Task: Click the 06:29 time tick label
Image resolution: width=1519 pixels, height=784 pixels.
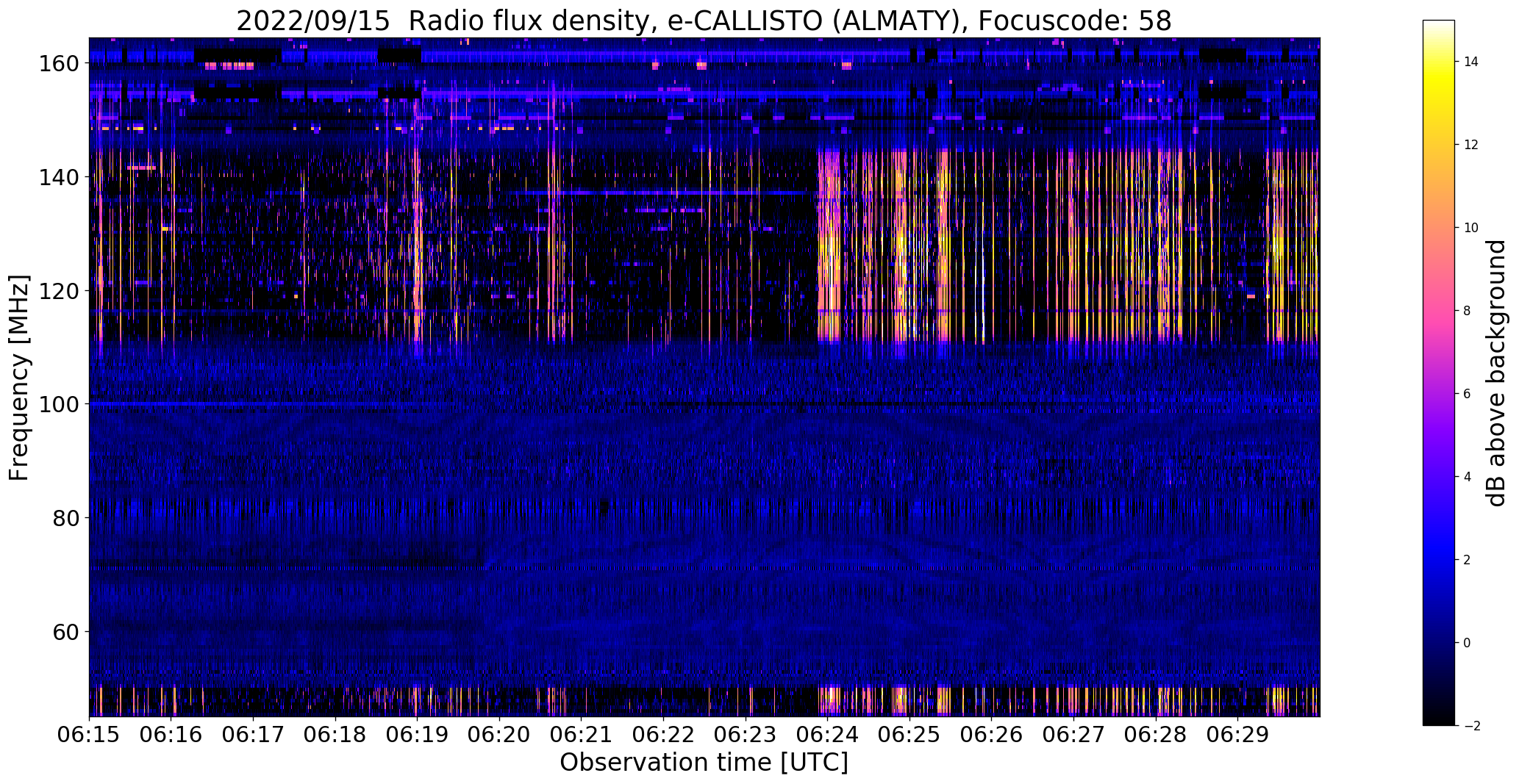Action: (1237, 736)
